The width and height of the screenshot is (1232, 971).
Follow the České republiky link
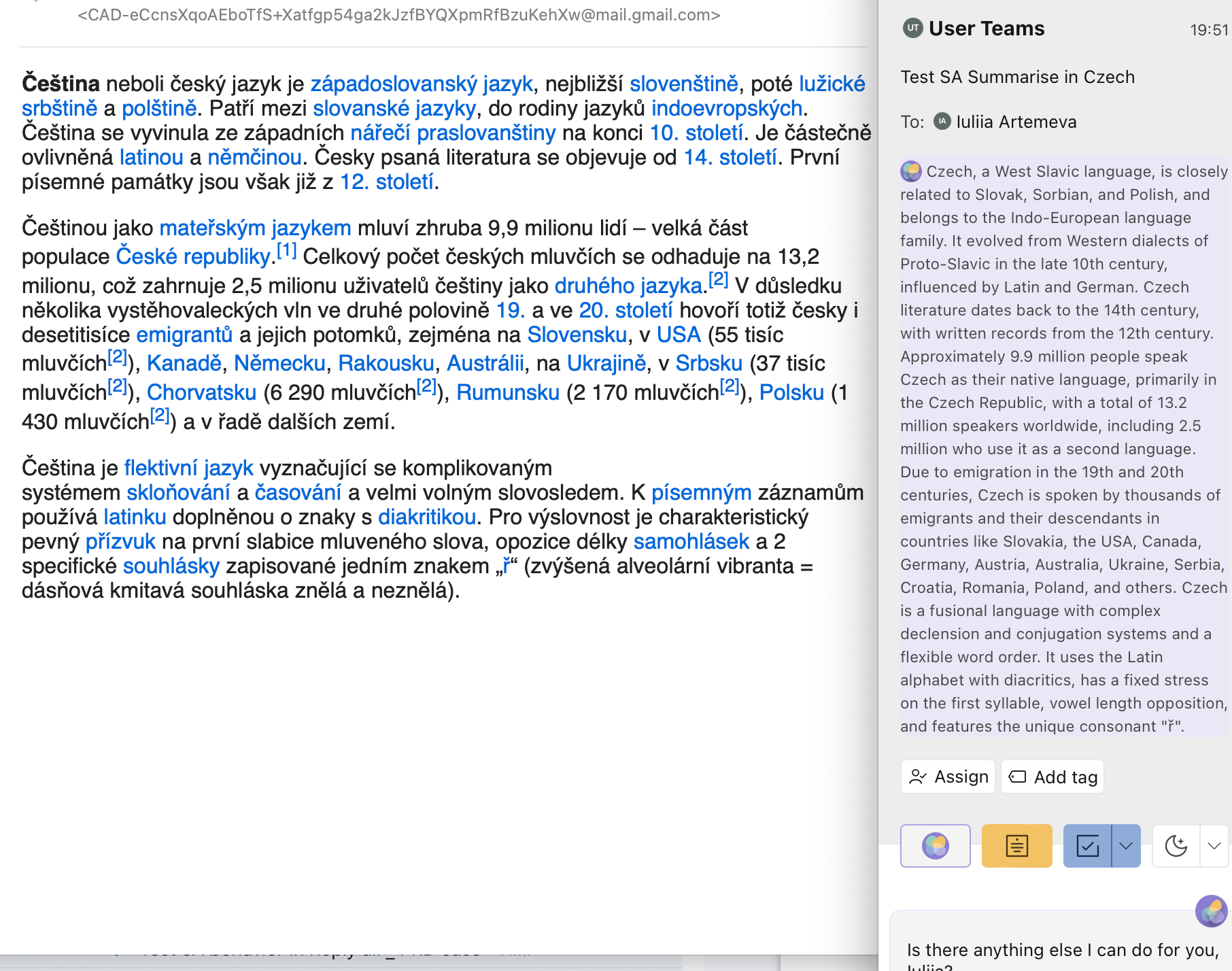pos(193,256)
